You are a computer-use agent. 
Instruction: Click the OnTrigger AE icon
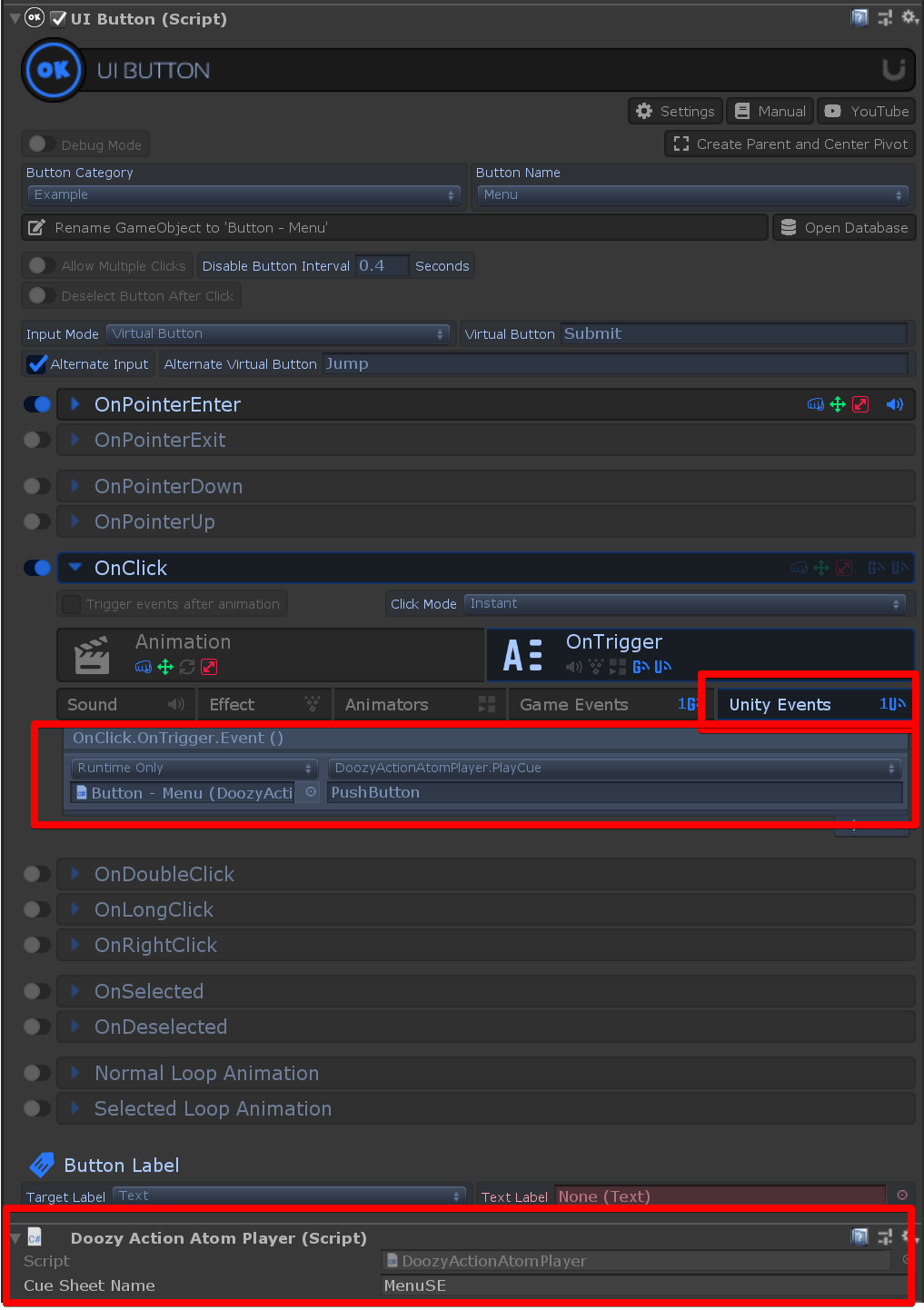point(523,656)
